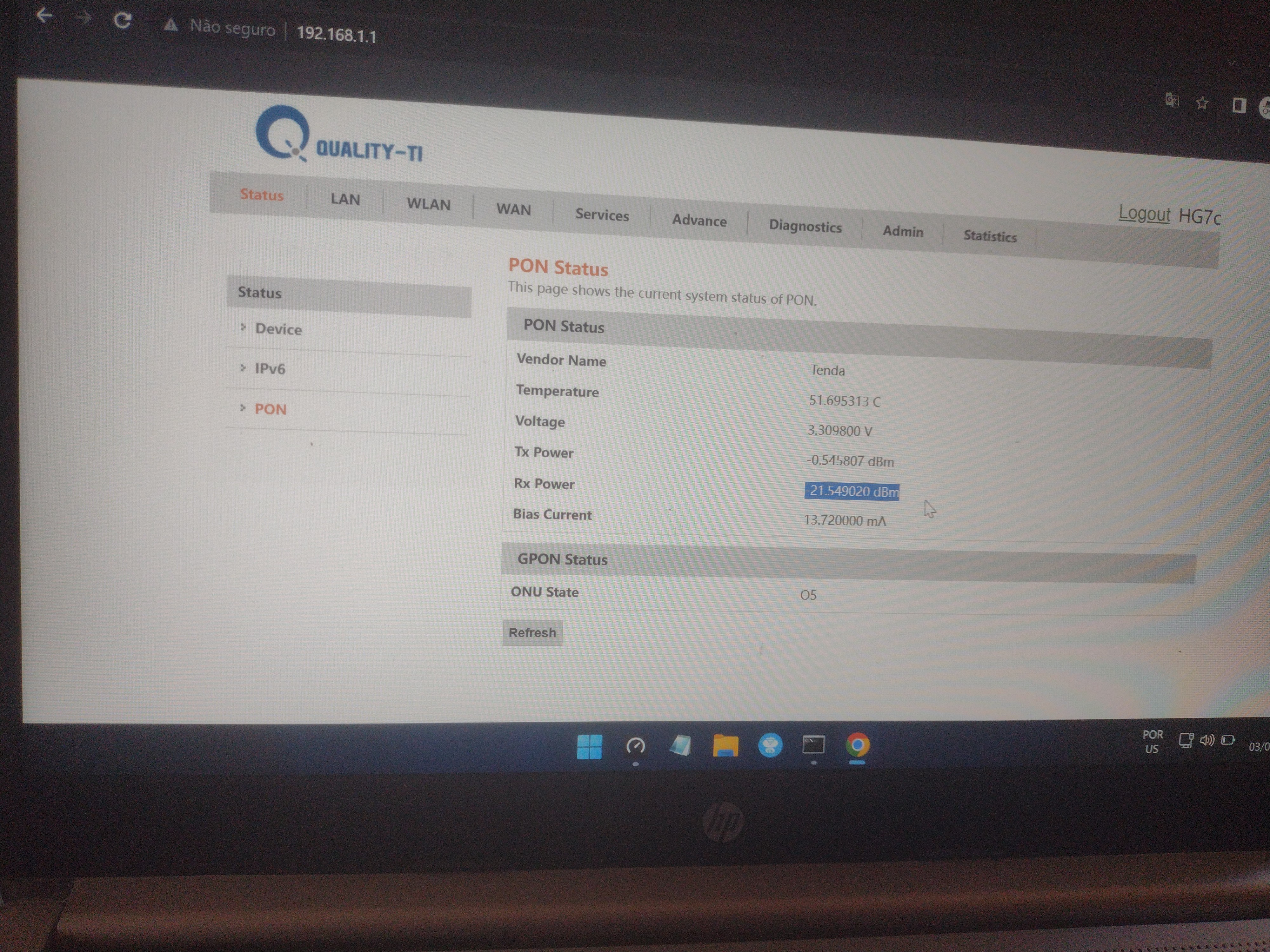Viewport: 1270px width, 952px height.
Task: Select the PON sidebar item
Action: 271,409
